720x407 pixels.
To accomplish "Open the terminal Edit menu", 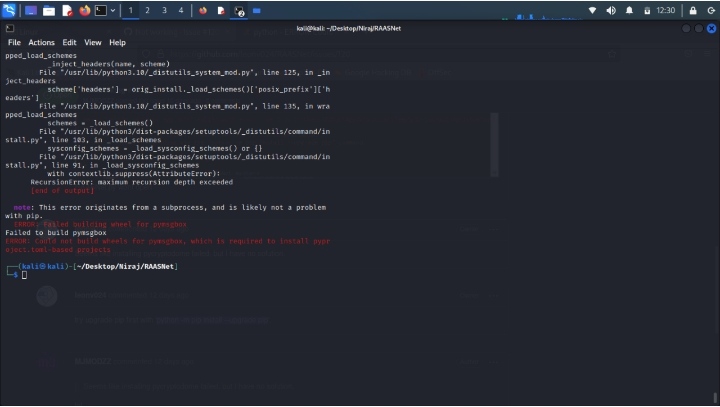I will coord(69,42).
